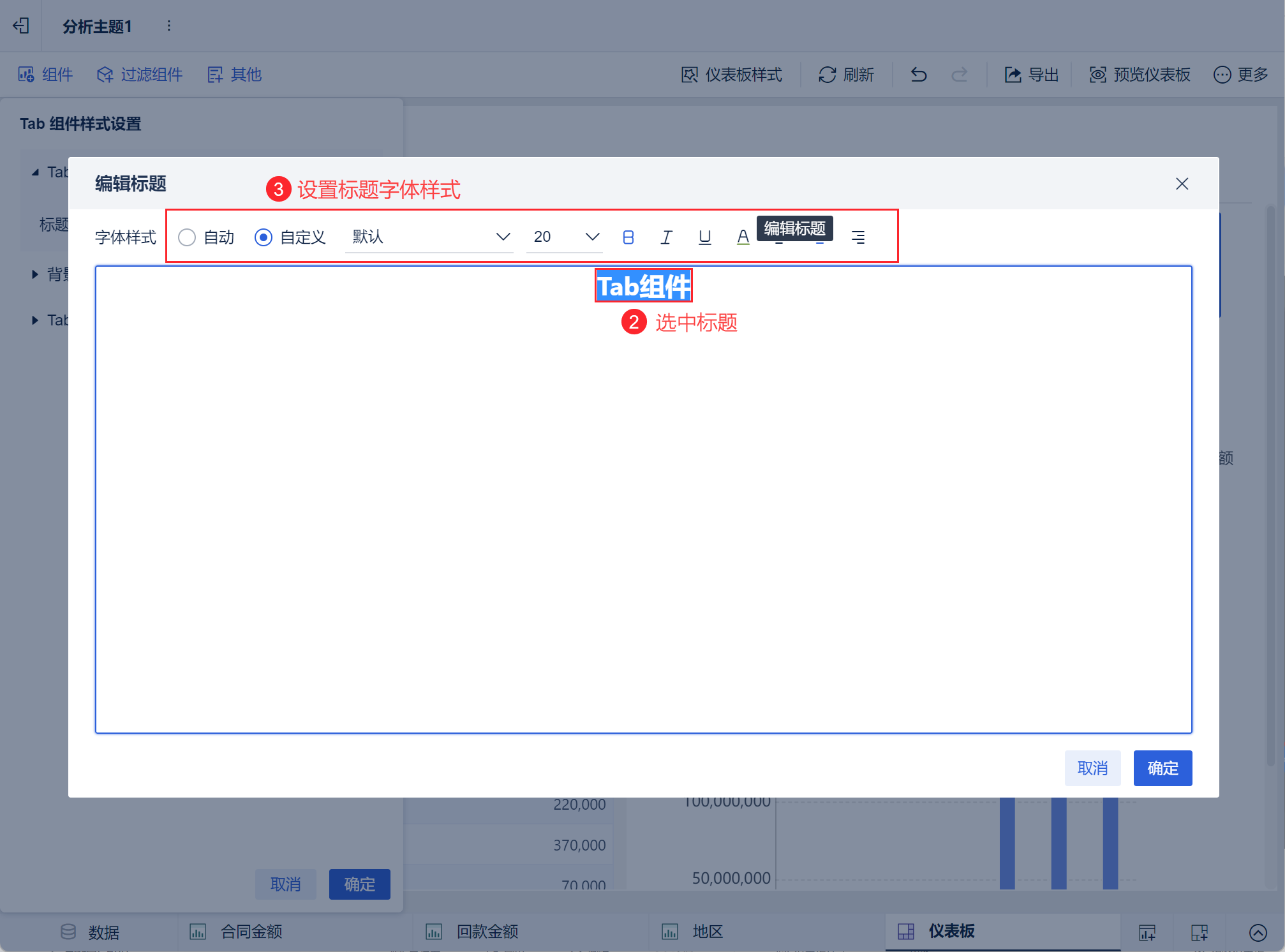Align the title text to the right
Screen dimensions: 1285x952
pos(858,237)
